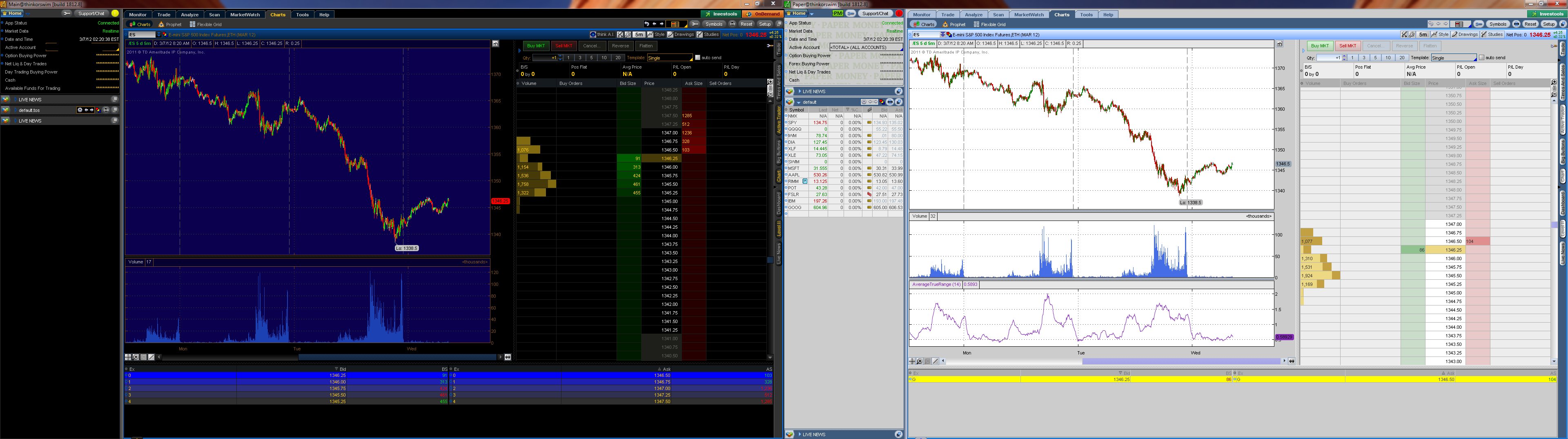Open the Template Single dropdown in Main window

click(x=670, y=58)
